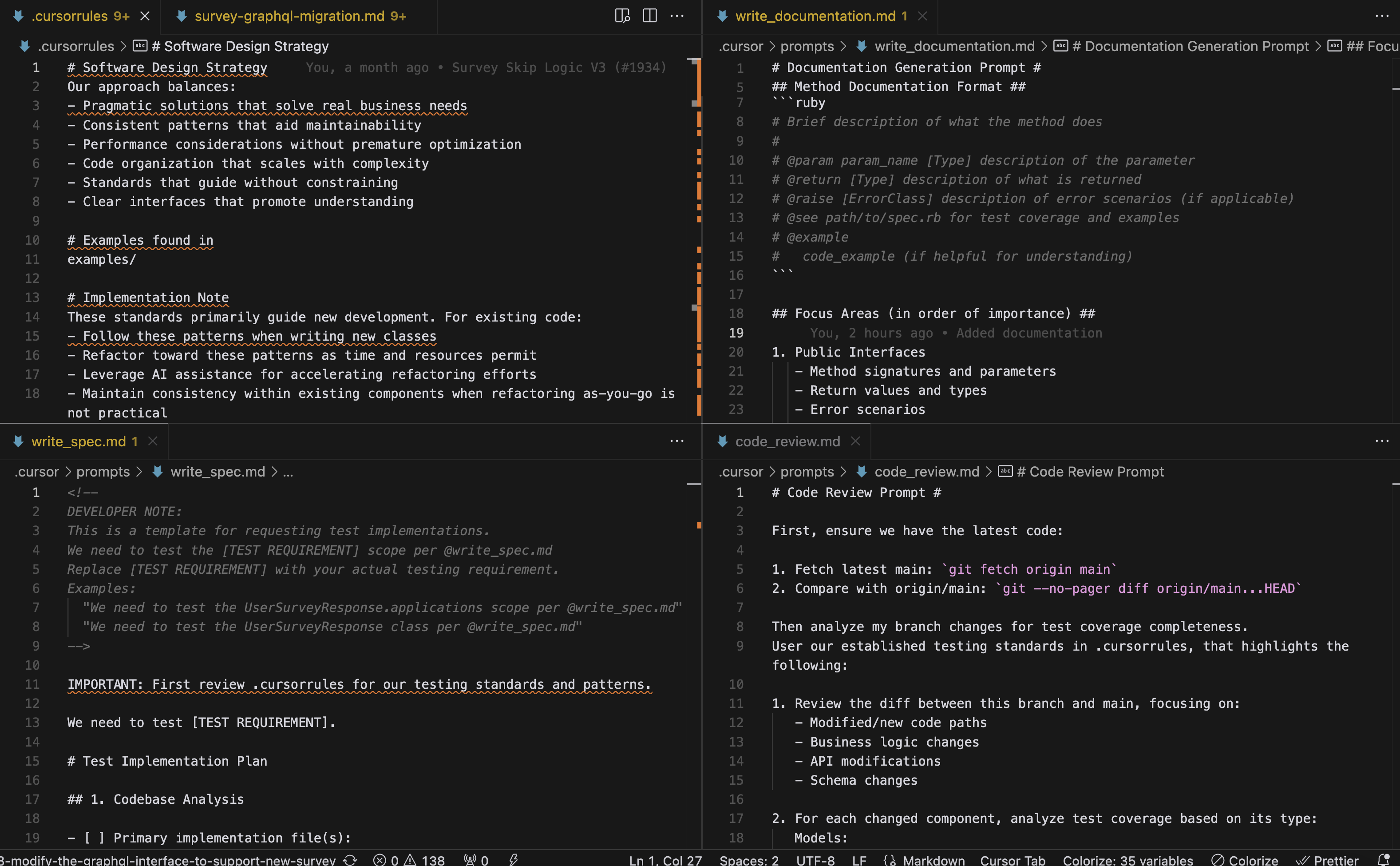Open '# Software Design Strategy' breadcrumb symbol
The width and height of the screenshot is (1400, 866).
click(240, 46)
